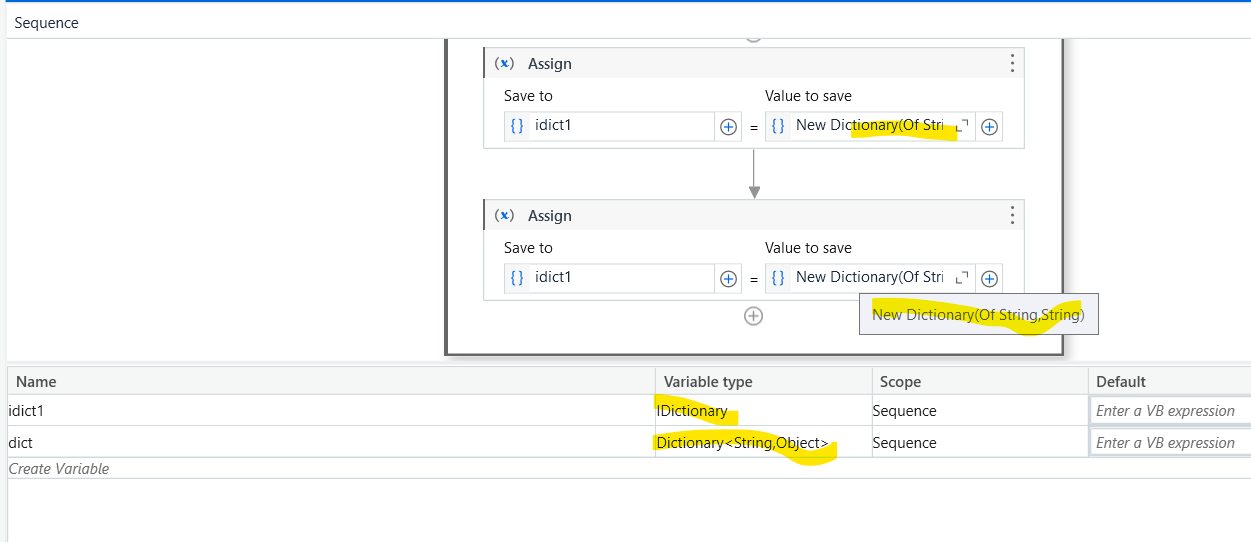Click Default value field for dict variable
Screen dimensions: 1251x542
coord(1168,443)
